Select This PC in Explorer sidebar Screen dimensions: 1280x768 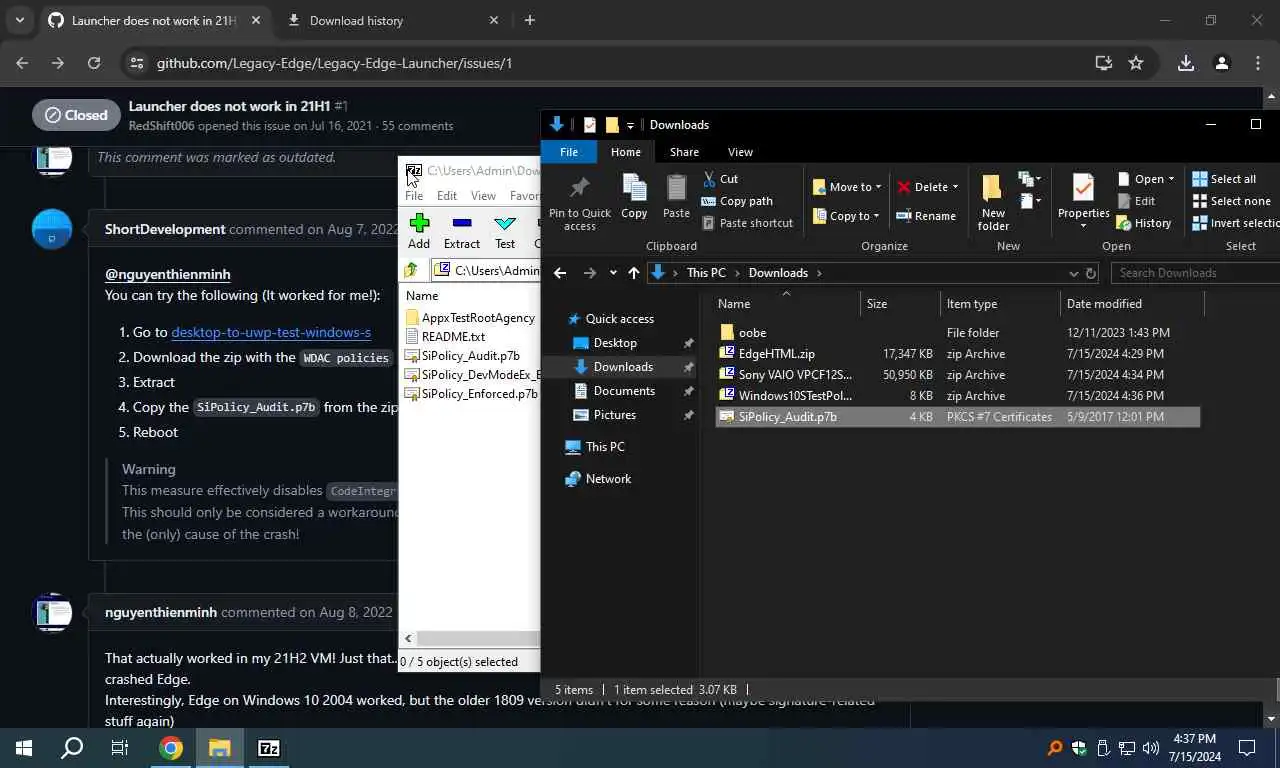(x=605, y=447)
